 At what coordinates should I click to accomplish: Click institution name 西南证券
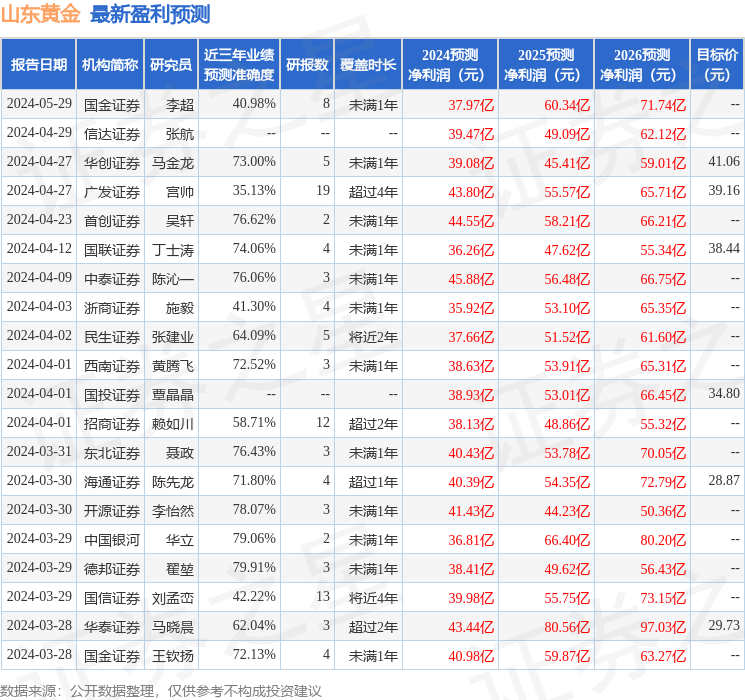(112, 366)
